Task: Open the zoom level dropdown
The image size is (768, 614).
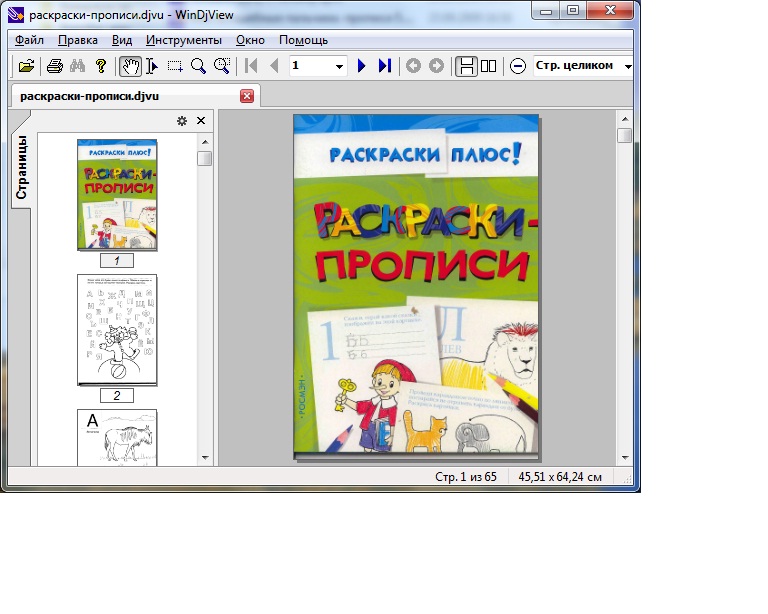Action: (627, 66)
